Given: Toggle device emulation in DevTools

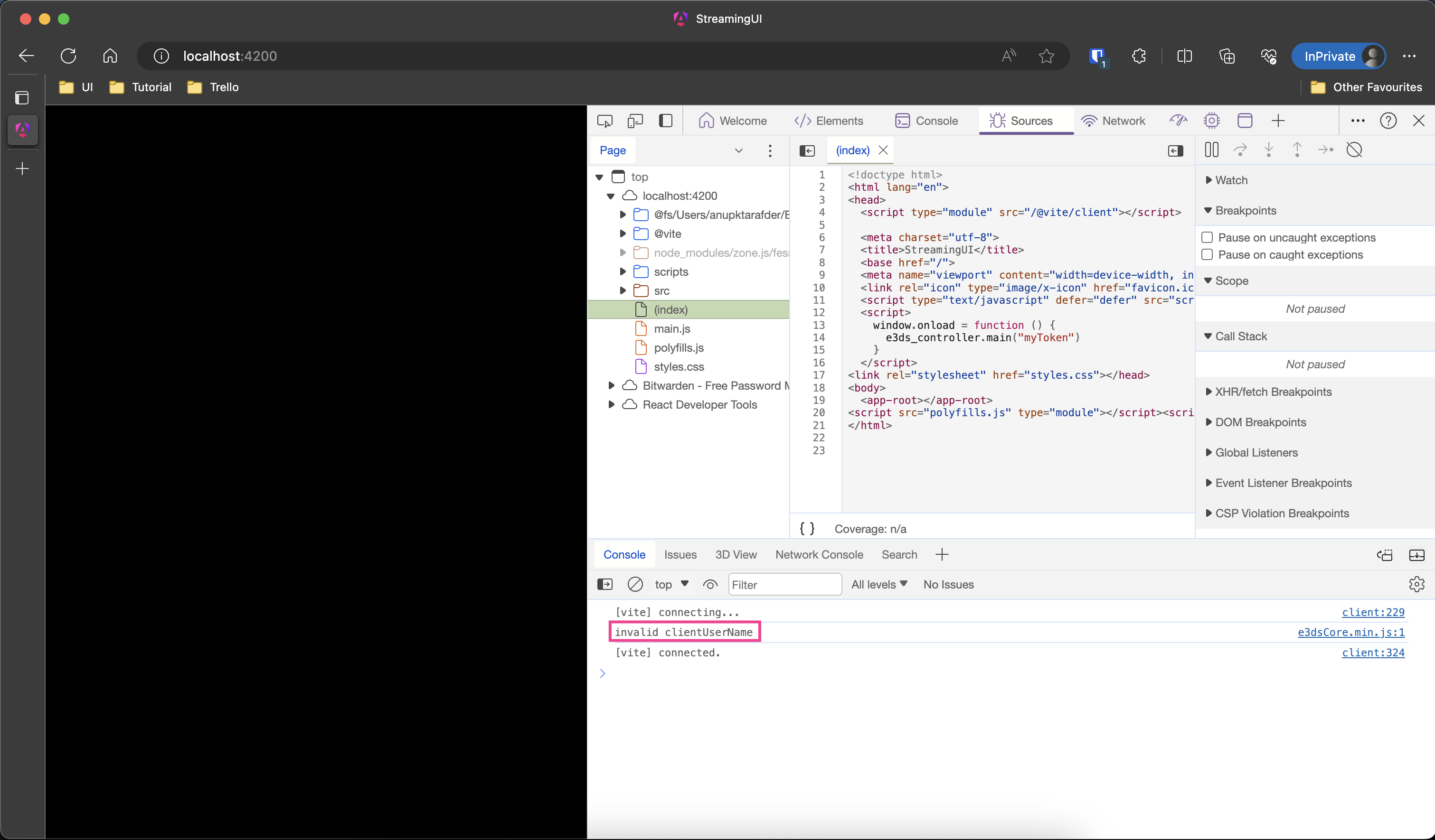Looking at the screenshot, I should (635, 121).
